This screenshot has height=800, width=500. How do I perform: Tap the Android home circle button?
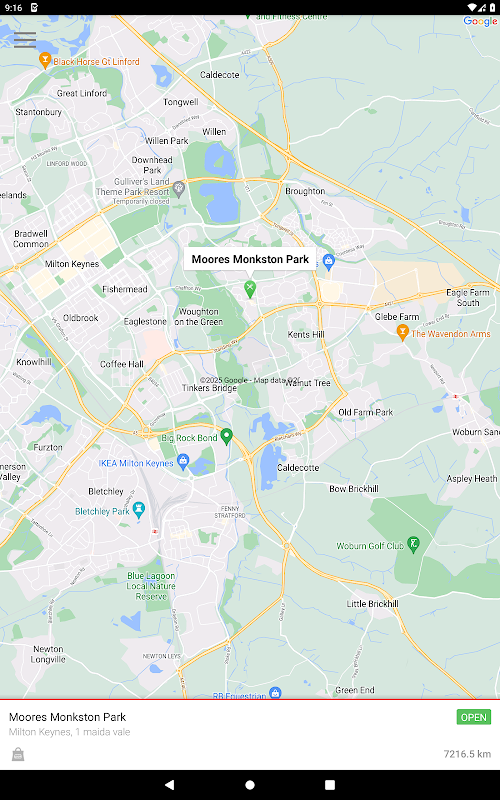[x=250, y=784]
